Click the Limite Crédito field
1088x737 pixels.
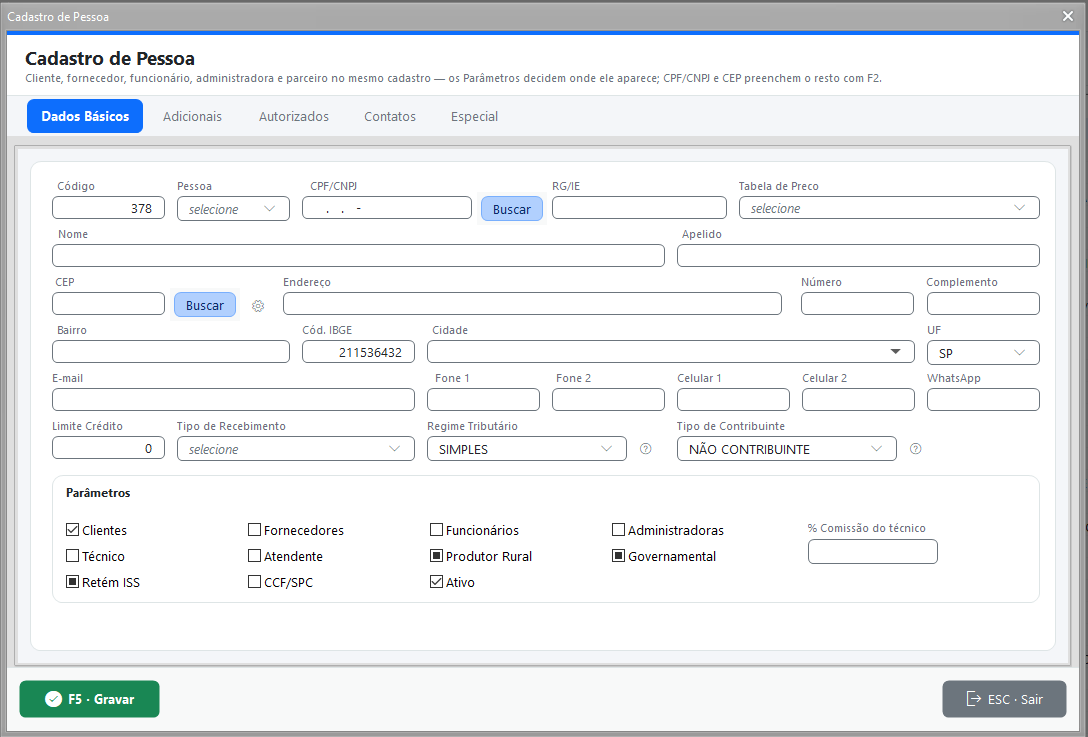click(x=108, y=448)
